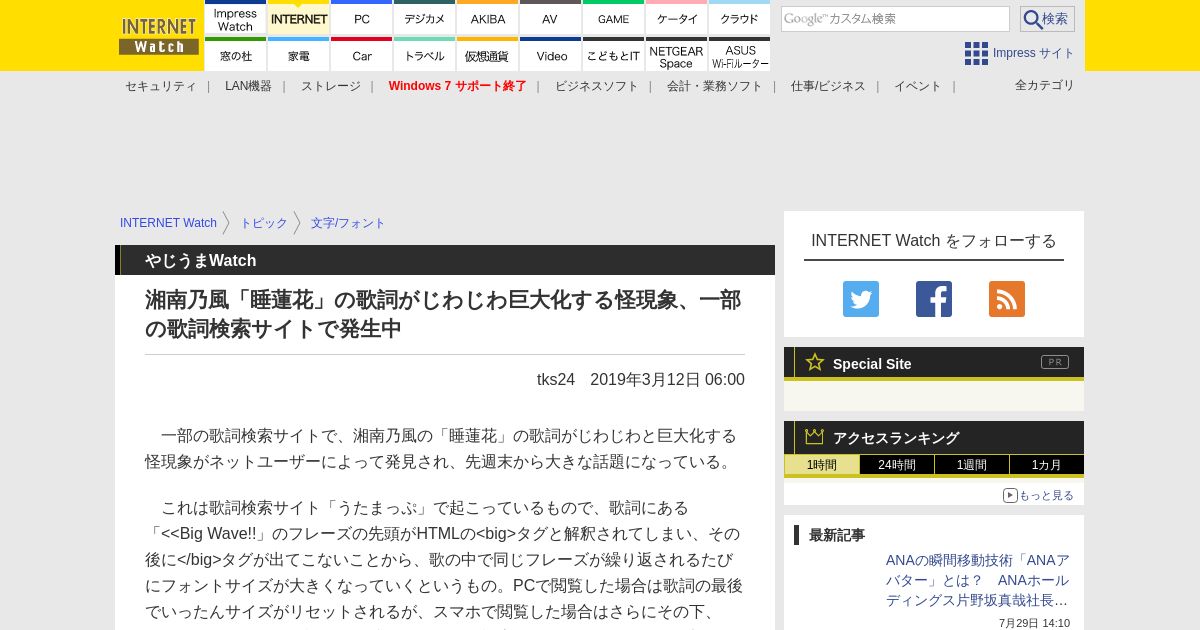The height and width of the screenshot is (630, 1200).
Task: Open the こどもとIT tab
Action: point(614,55)
